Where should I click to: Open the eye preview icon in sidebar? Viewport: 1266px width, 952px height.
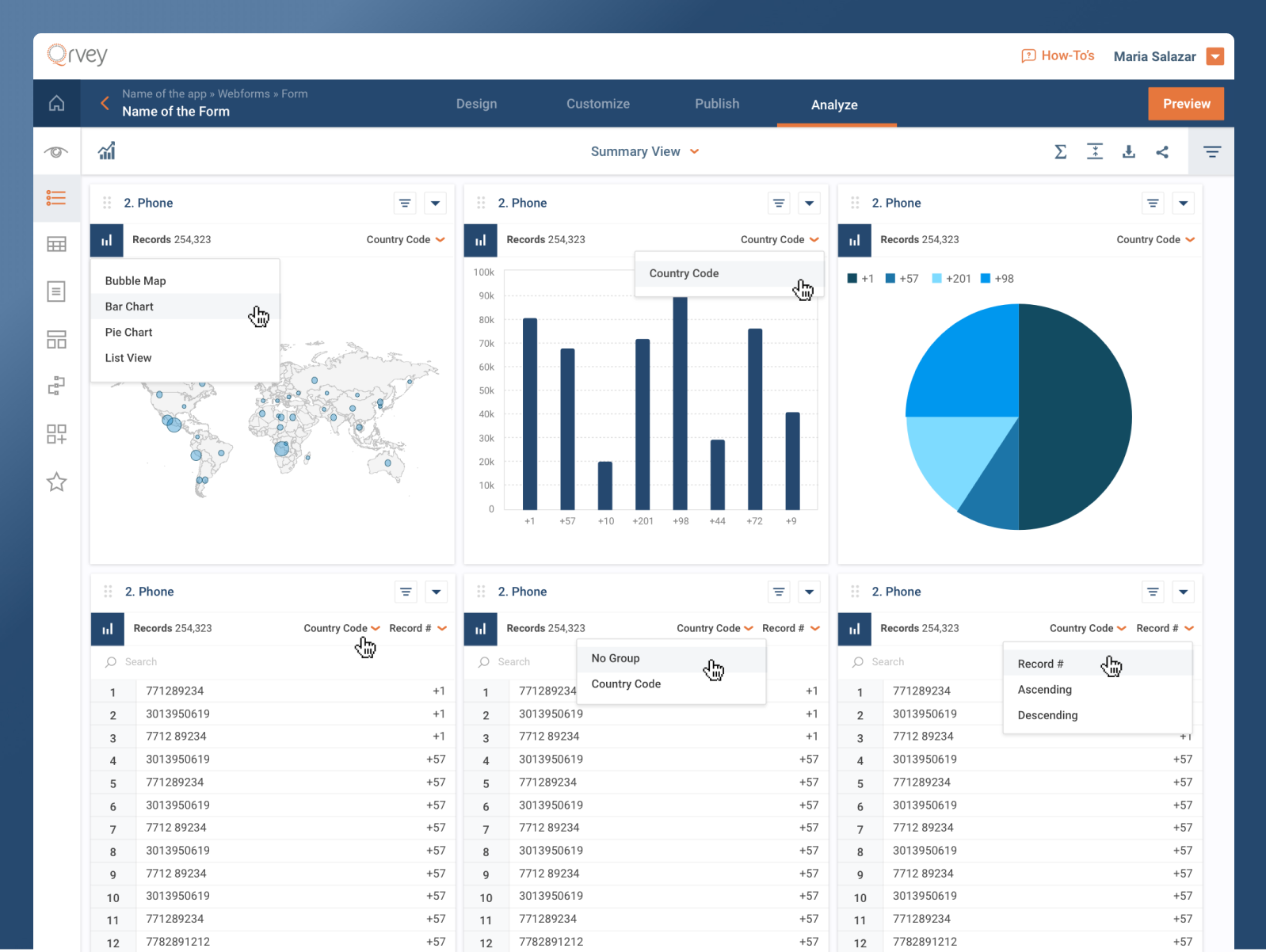point(56,151)
